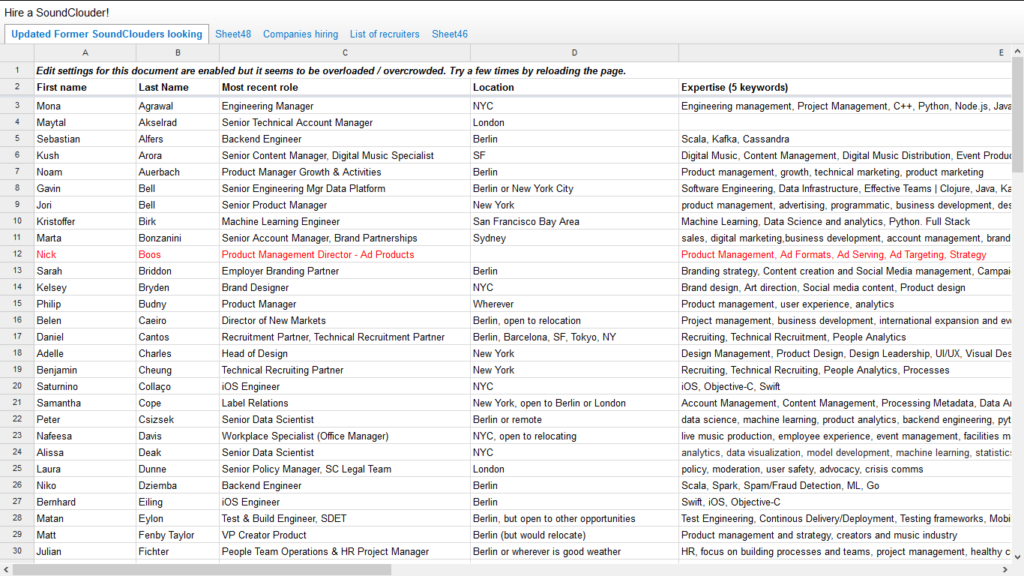Click the 'Jori' first name cell
The height and width of the screenshot is (576, 1024).
(85, 205)
